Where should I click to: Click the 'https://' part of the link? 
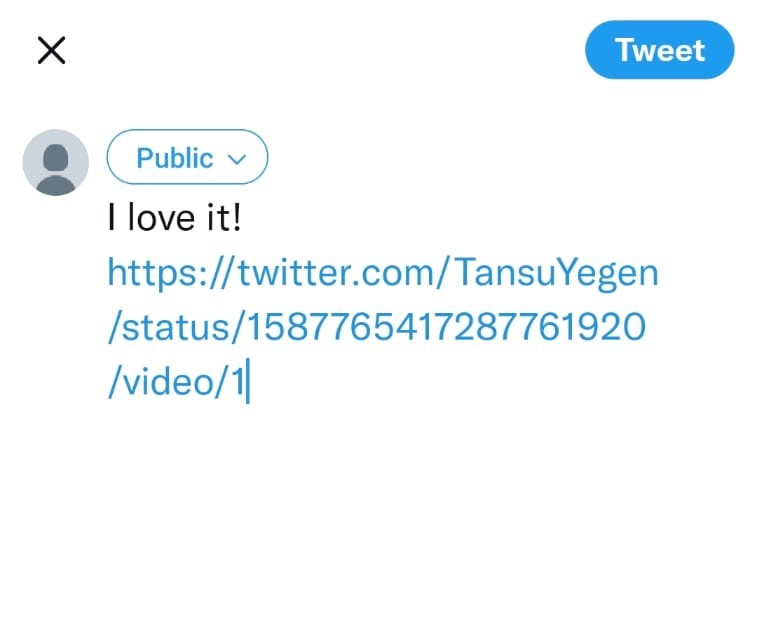tap(170, 273)
